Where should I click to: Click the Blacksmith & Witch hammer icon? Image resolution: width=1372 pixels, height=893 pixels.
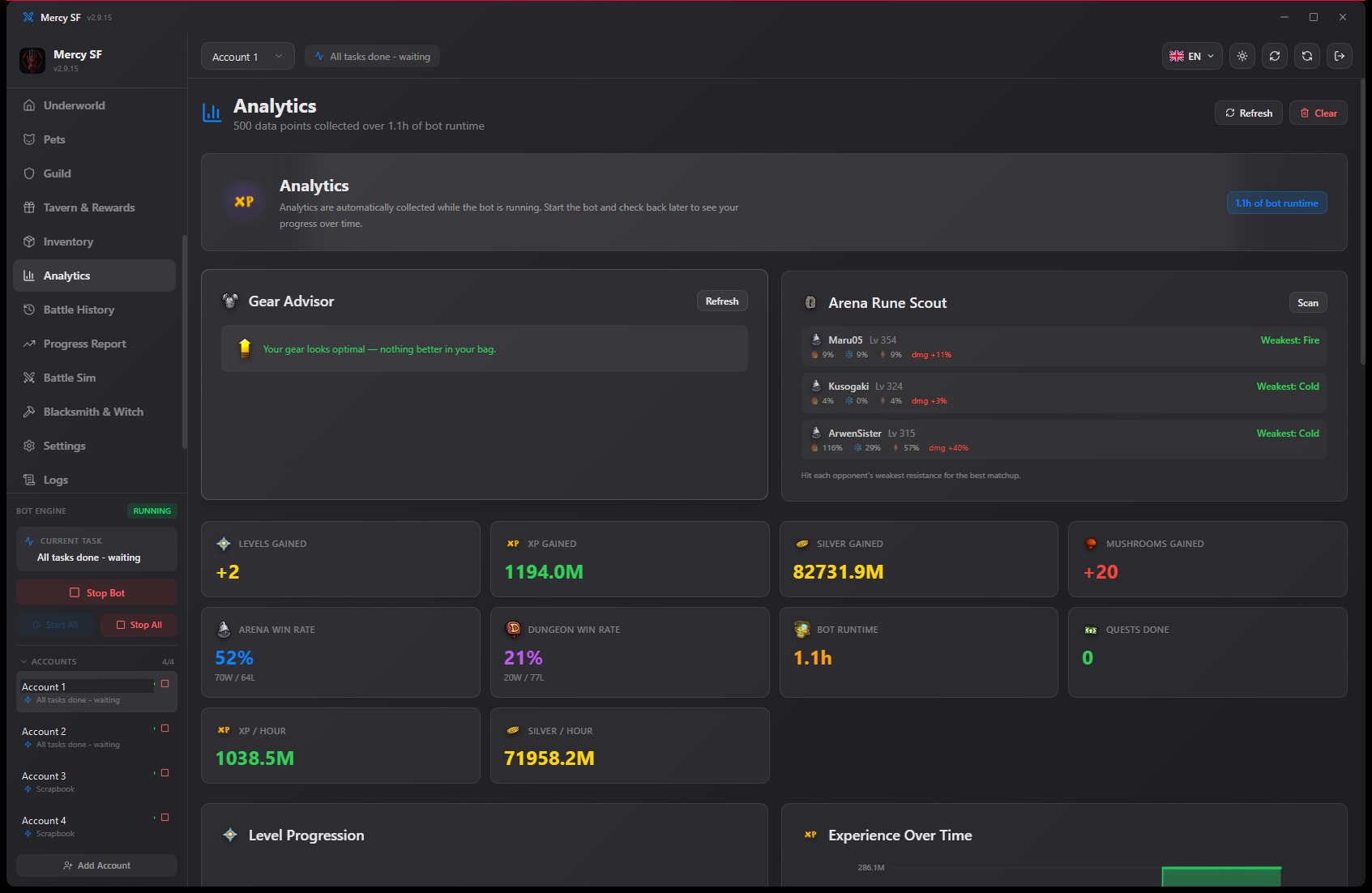29,412
